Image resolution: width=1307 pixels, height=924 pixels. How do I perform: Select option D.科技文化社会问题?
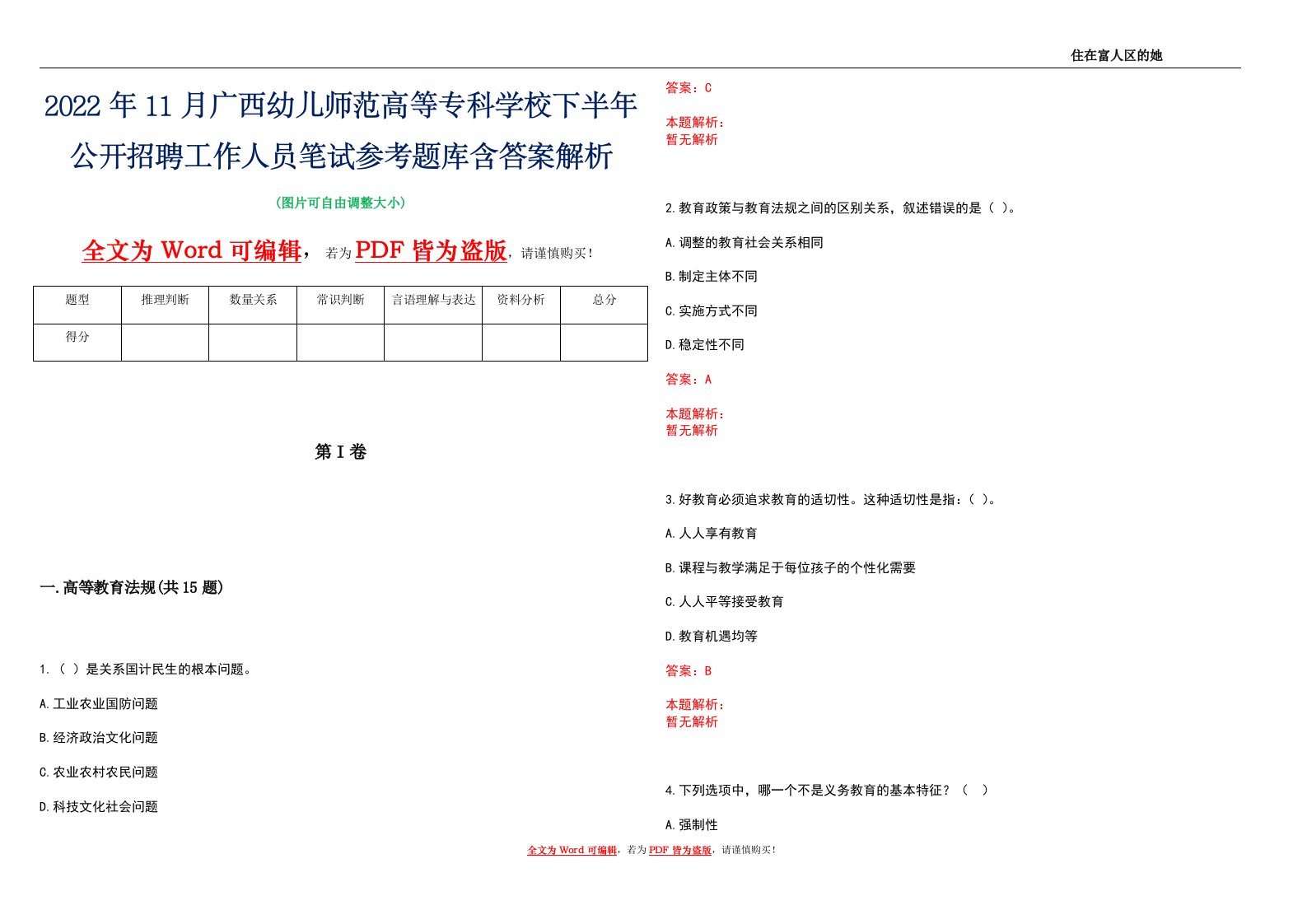click(99, 807)
